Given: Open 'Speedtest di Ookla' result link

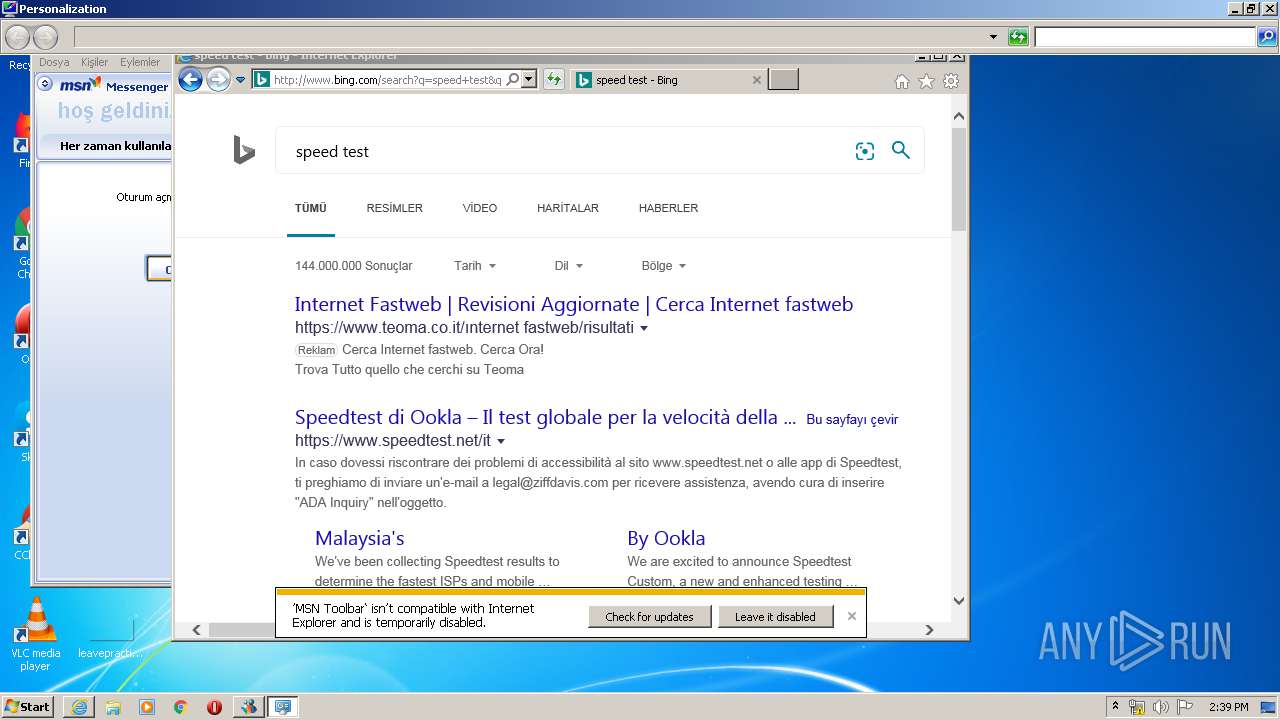Looking at the screenshot, I should click(545, 417).
